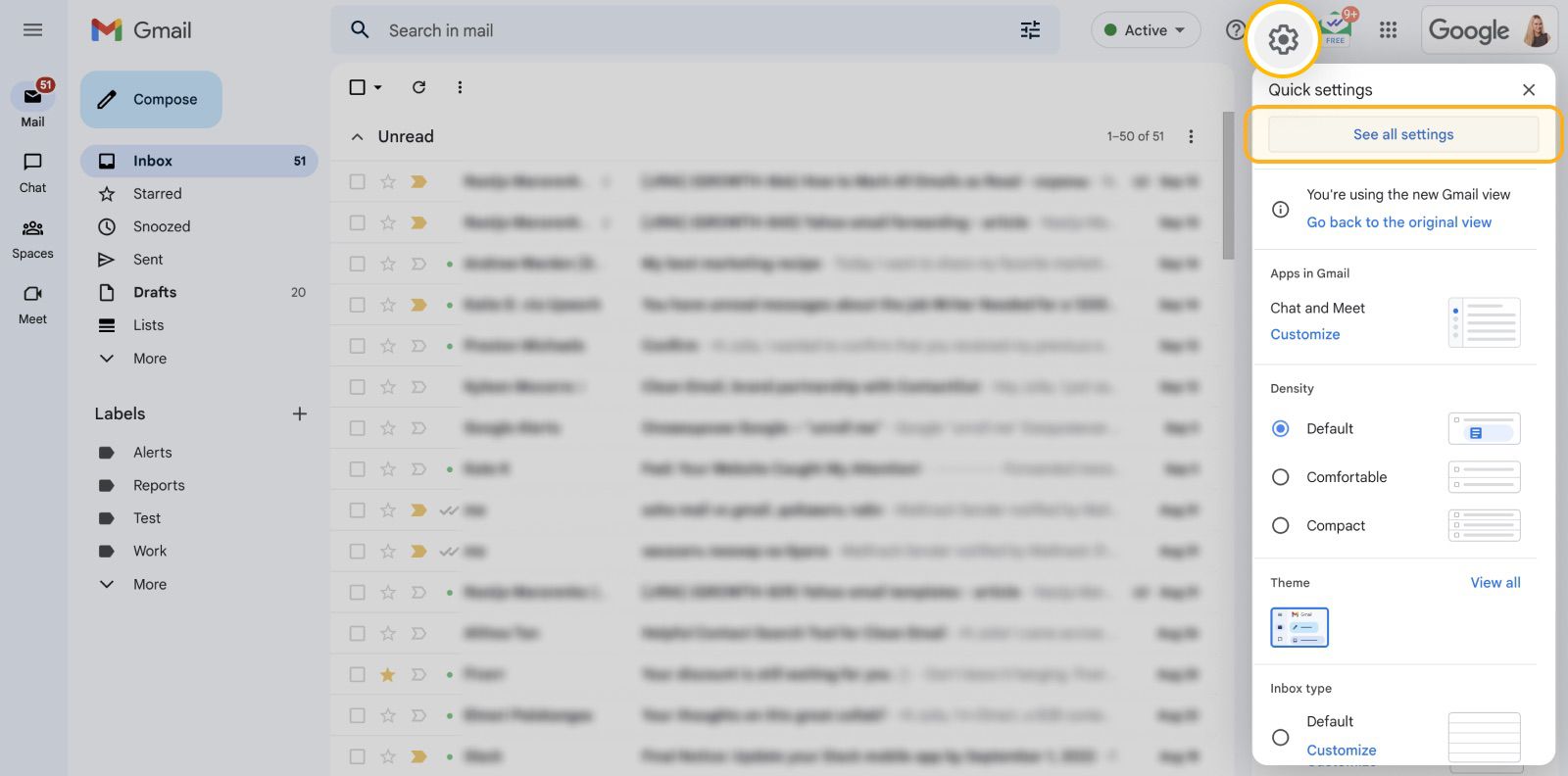Screen dimensions: 1568x776
Task: Open the Starred folder
Action: 158,194
